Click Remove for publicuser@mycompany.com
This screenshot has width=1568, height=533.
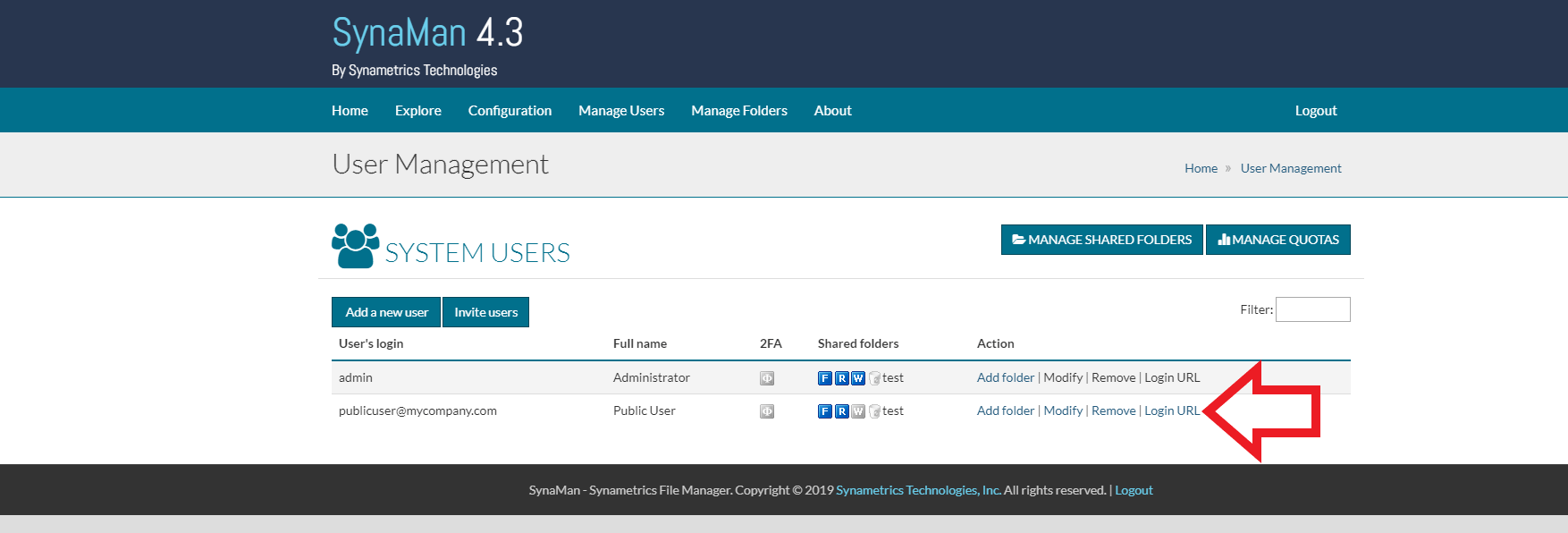pos(1114,410)
